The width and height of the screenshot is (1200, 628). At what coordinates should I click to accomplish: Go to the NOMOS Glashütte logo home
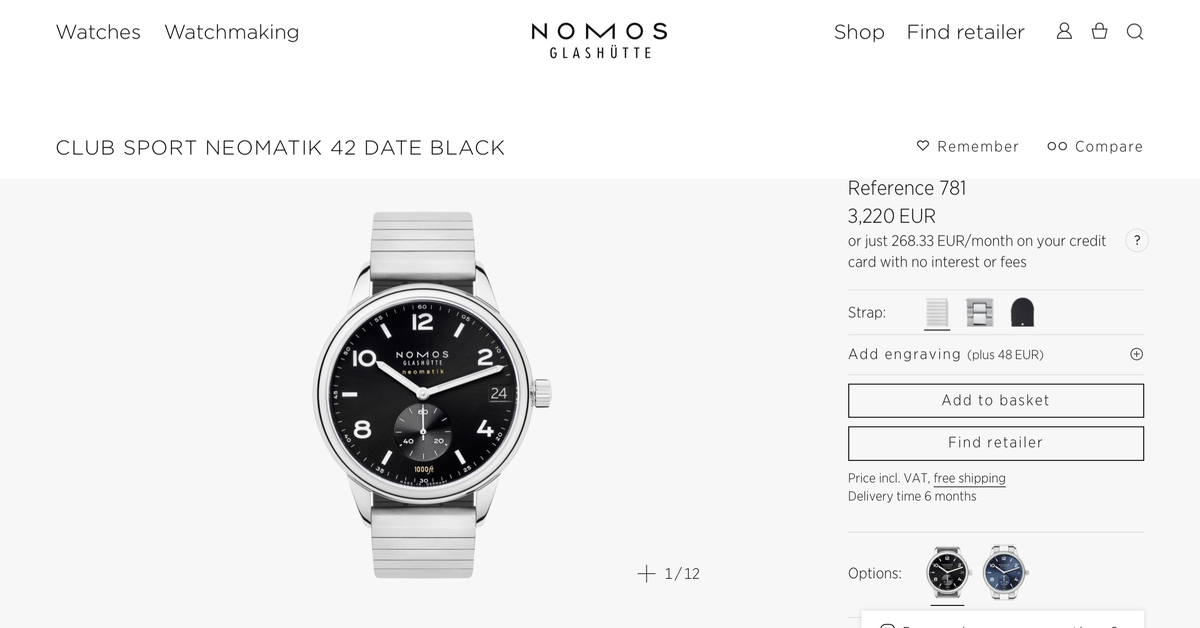point(599,40)
